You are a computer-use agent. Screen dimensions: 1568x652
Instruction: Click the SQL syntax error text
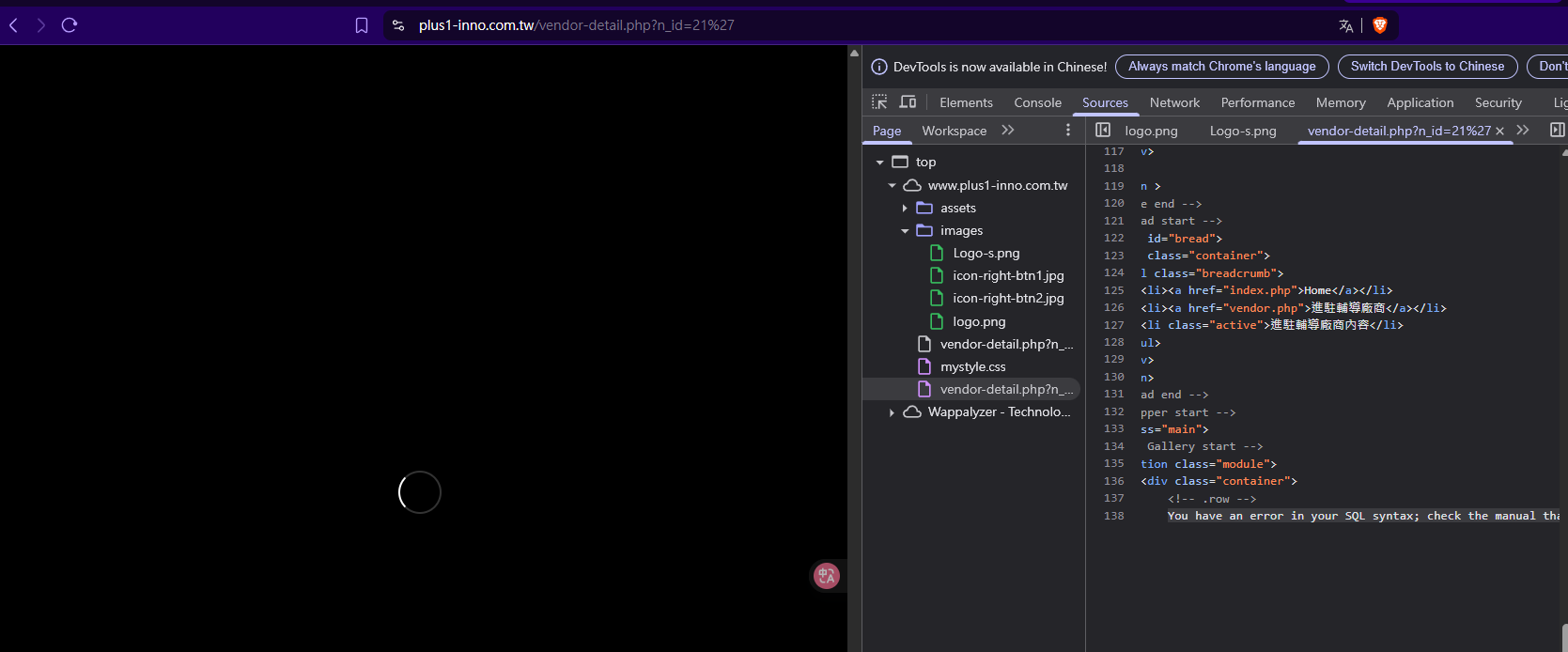click(1363, 516)
